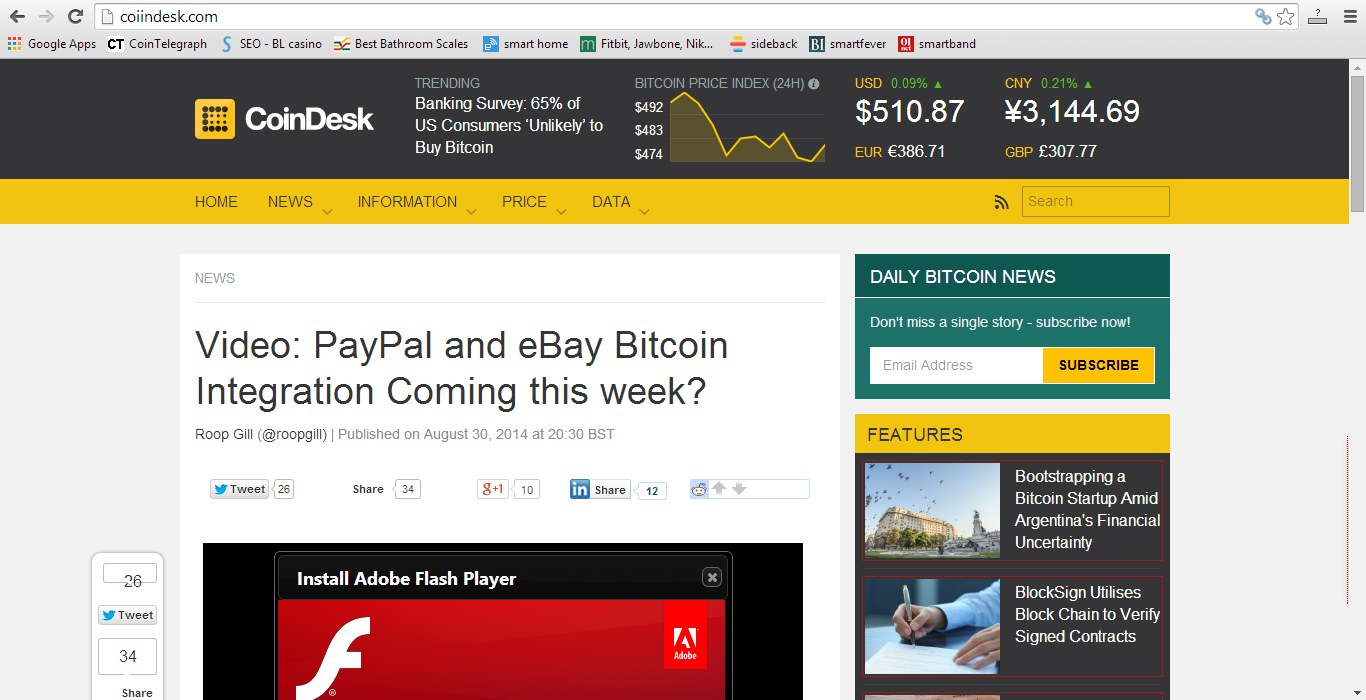The image size is (1366, 700).
Task: Click the FEATURES section header
Action: (x=1012, y=434)
